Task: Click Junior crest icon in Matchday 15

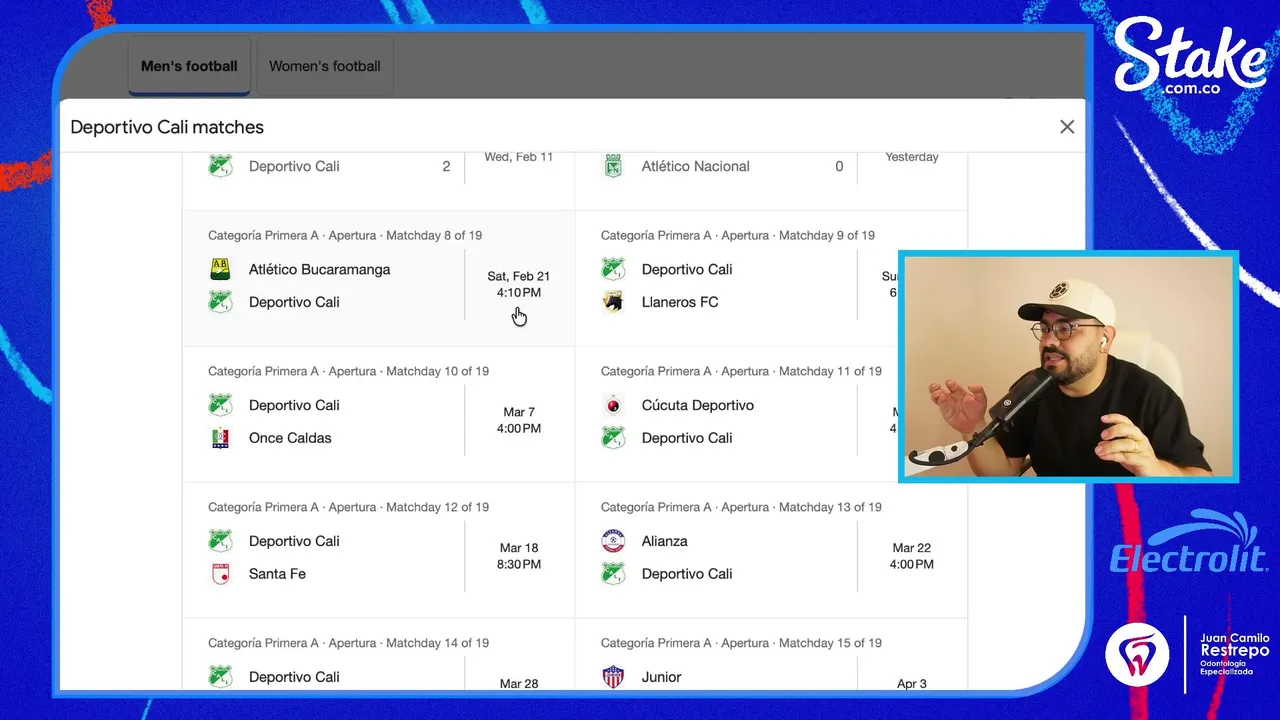Action: pyautogui.click(x=613, y=677)
